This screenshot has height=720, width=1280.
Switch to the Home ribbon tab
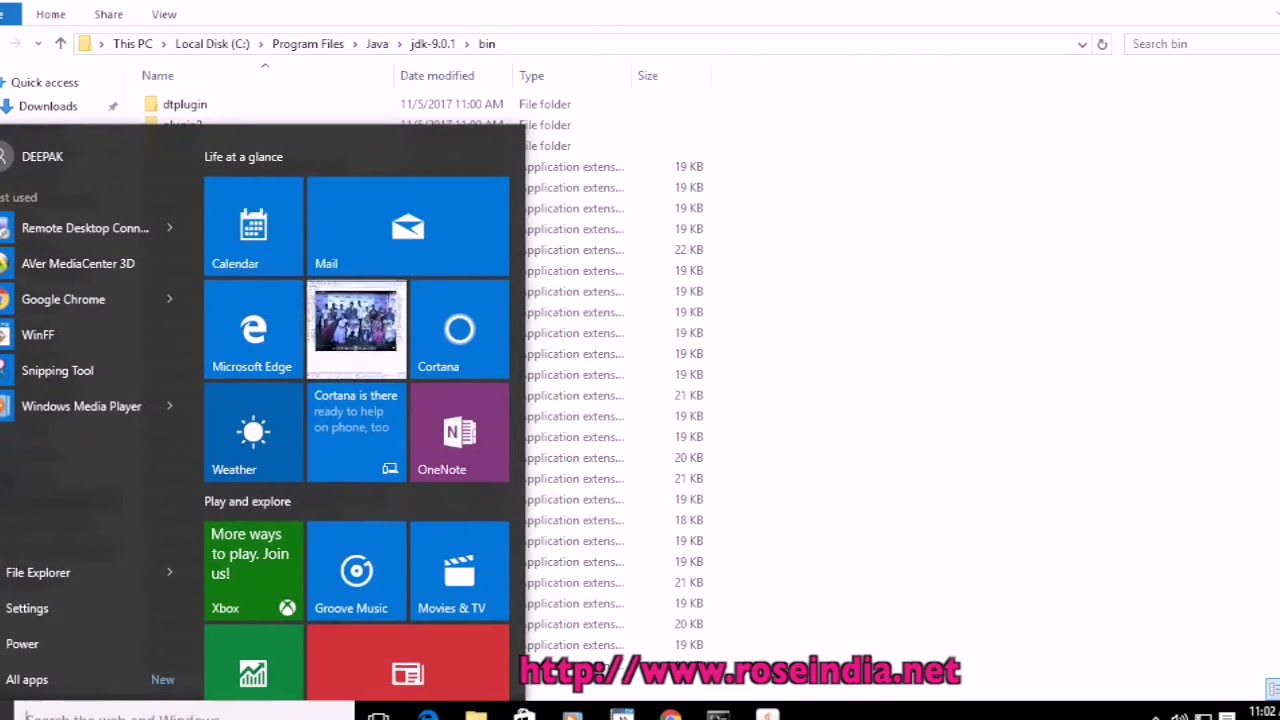(x=50, y=14)
